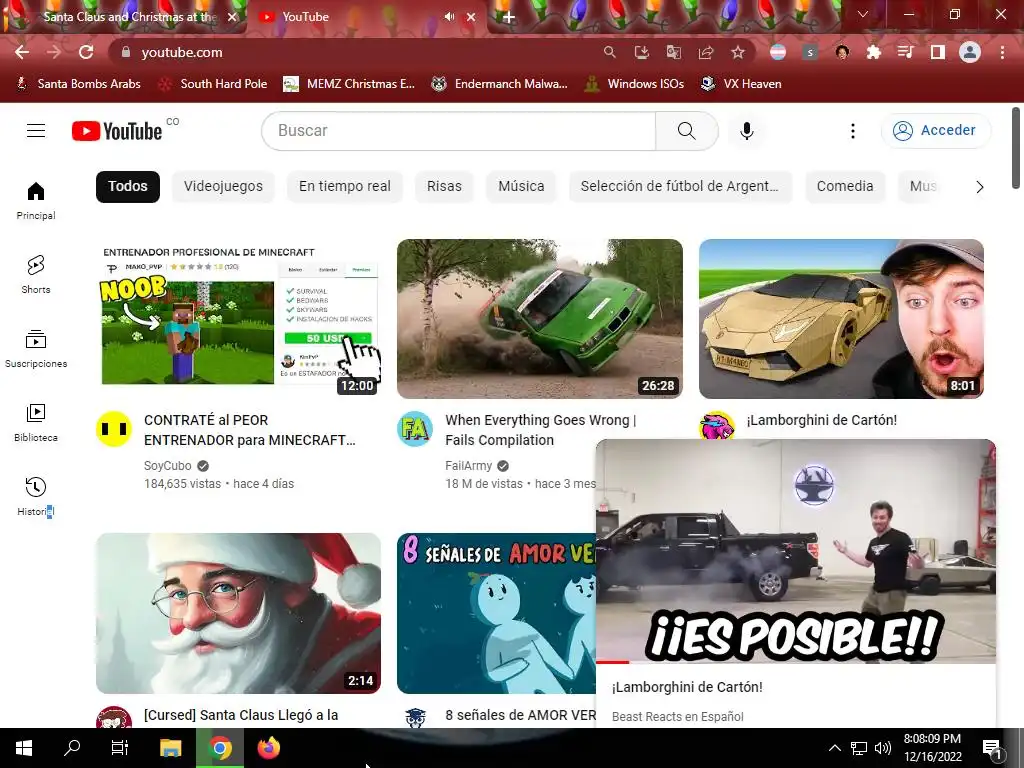
Task: Bookmark this page with star icon
Action: pyautogui.click(x=738, y=52)
